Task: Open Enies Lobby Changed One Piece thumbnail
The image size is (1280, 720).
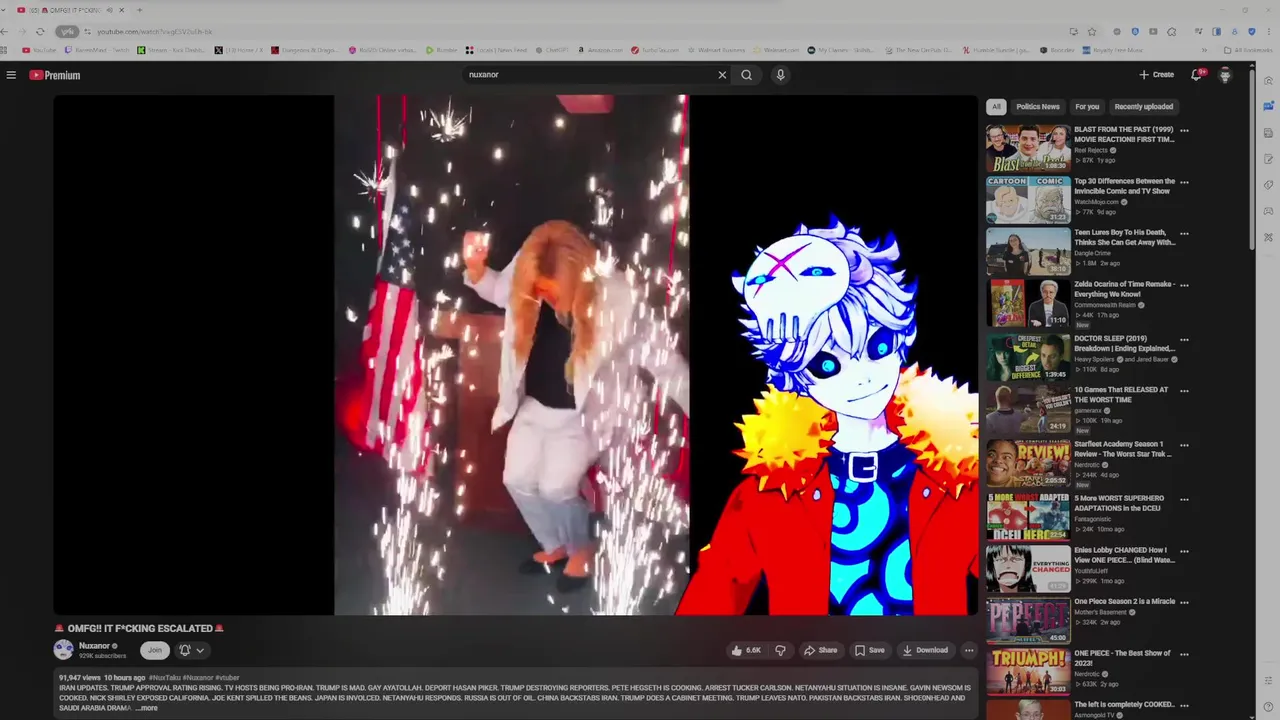Action: (x=1028, y=567)
